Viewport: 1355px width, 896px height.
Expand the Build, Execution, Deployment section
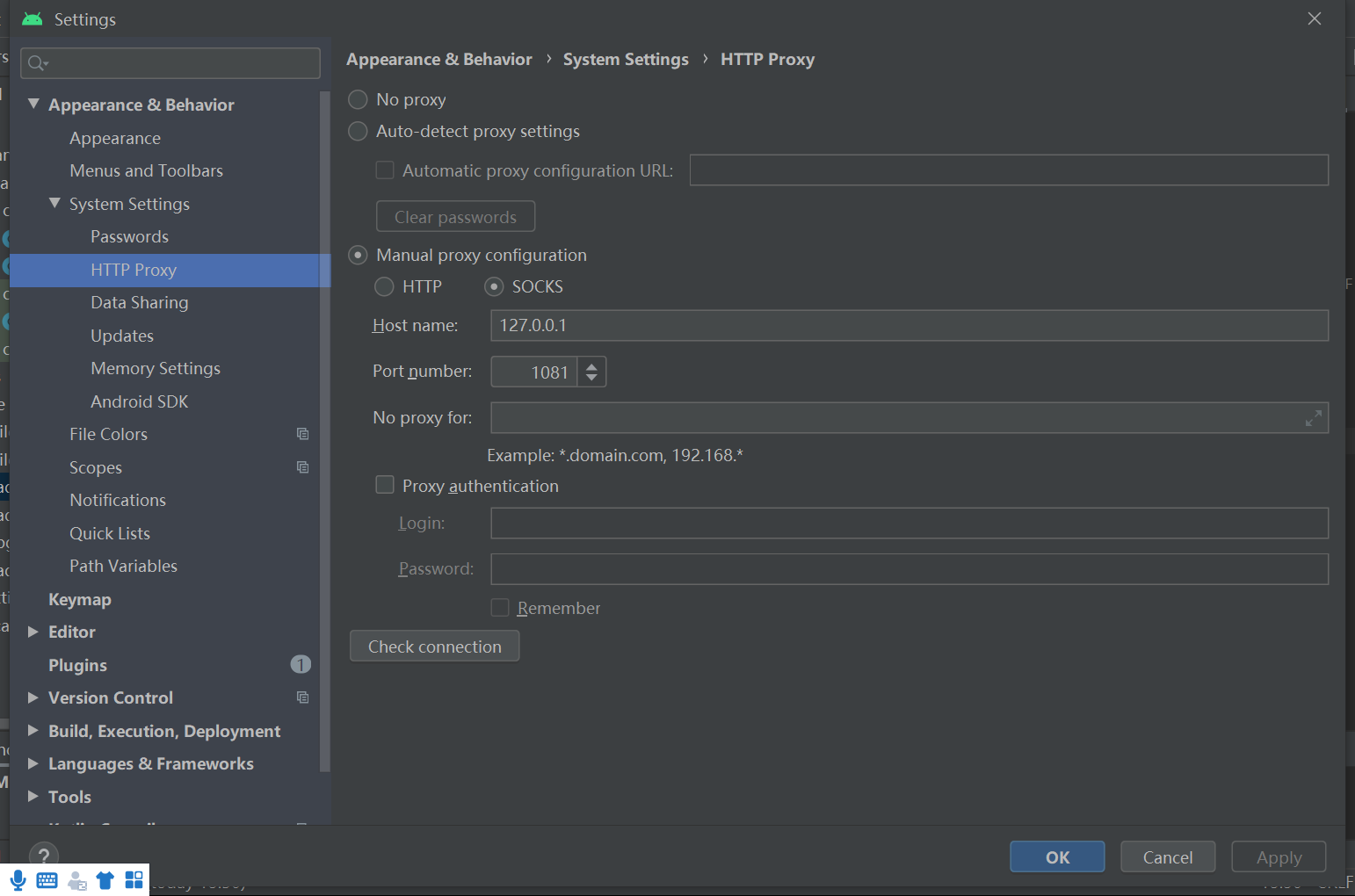click(33, 731)
